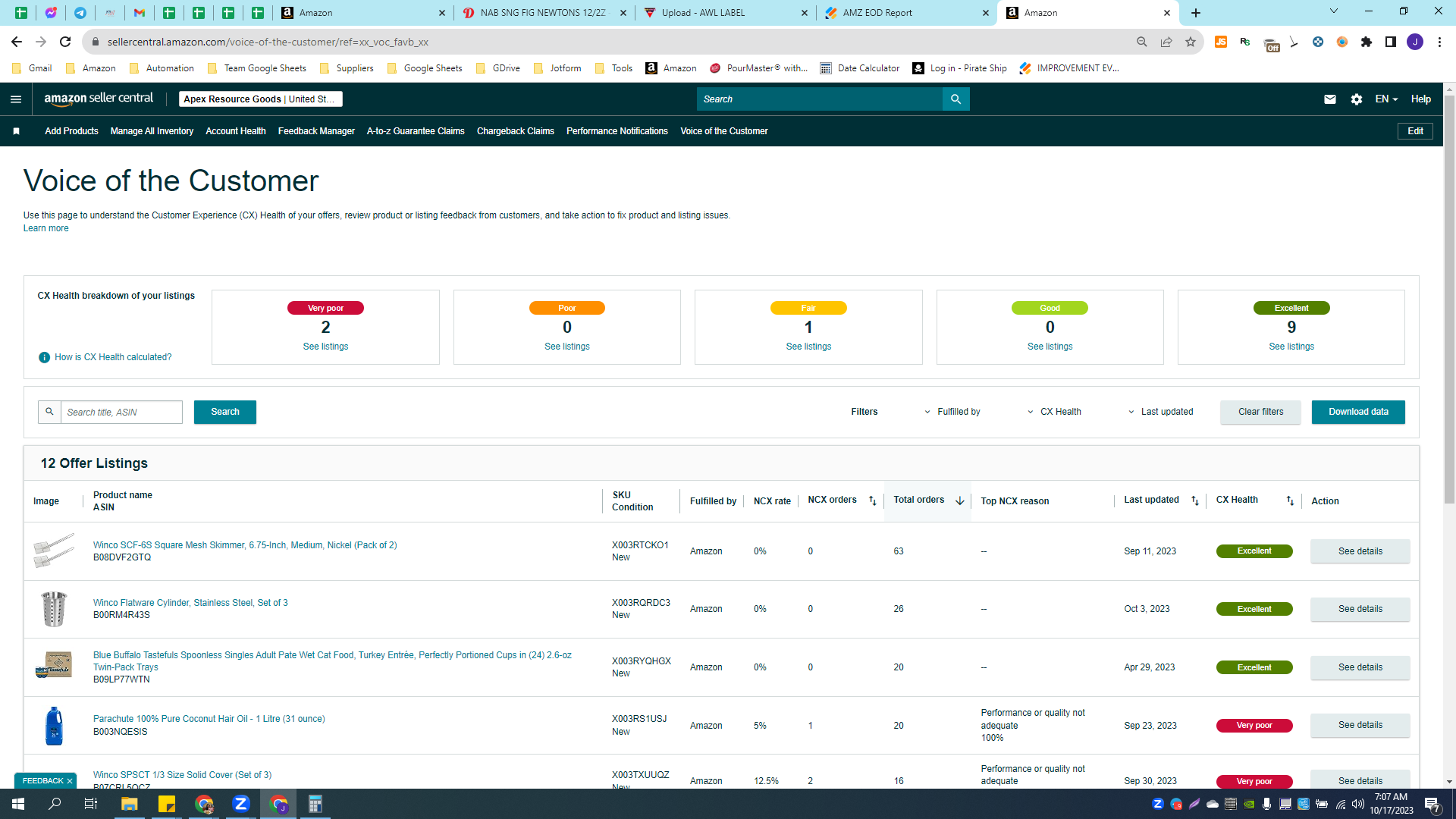Open File Explorer from taskbar
Viewport: 1456px width, 819px height.
tap(130, 804)
